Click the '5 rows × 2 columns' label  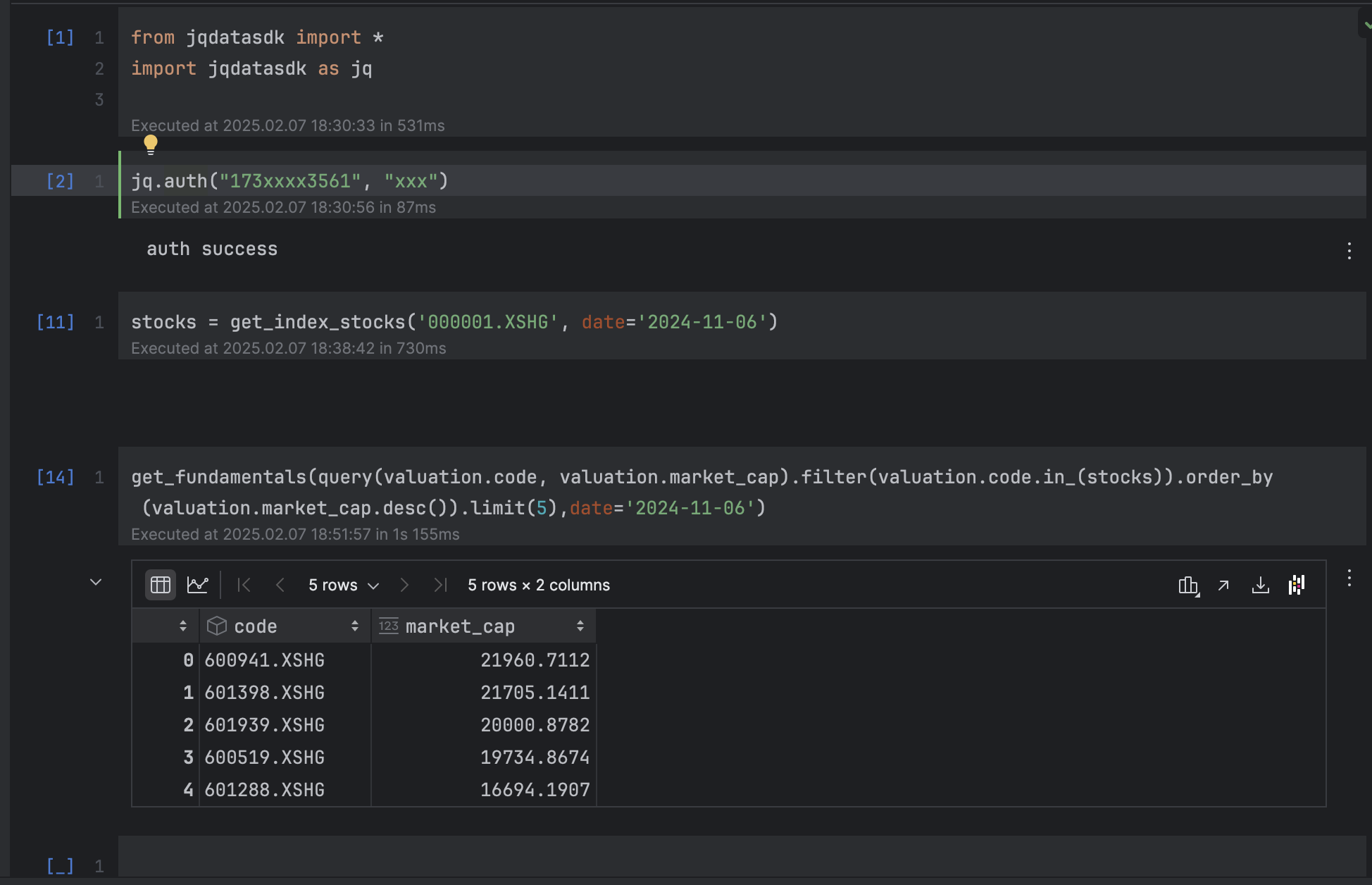pyautogui.click(x=539, y=585)
